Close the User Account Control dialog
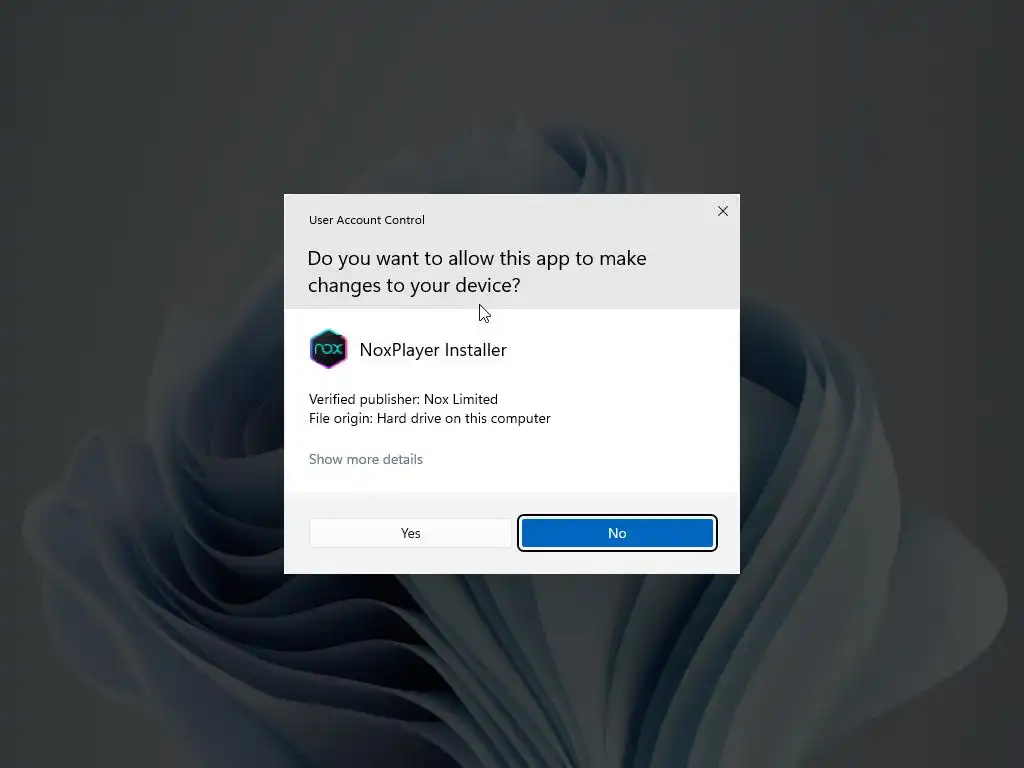1024x768 pixels. point(723,211)
